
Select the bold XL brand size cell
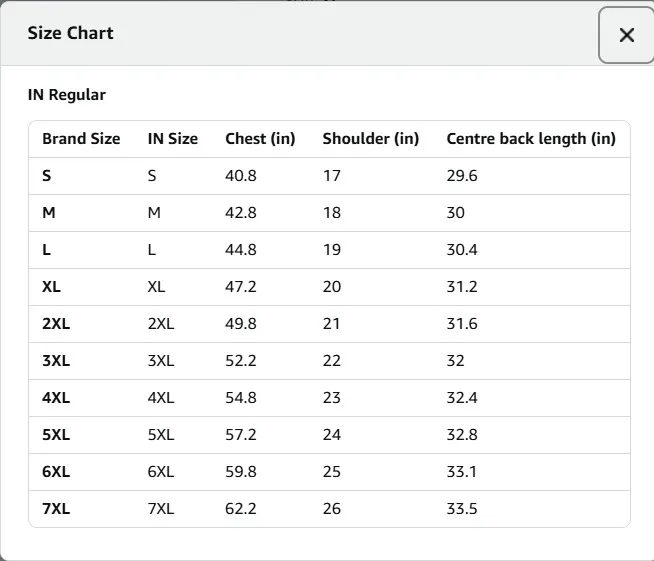click(x=52, y=287)
